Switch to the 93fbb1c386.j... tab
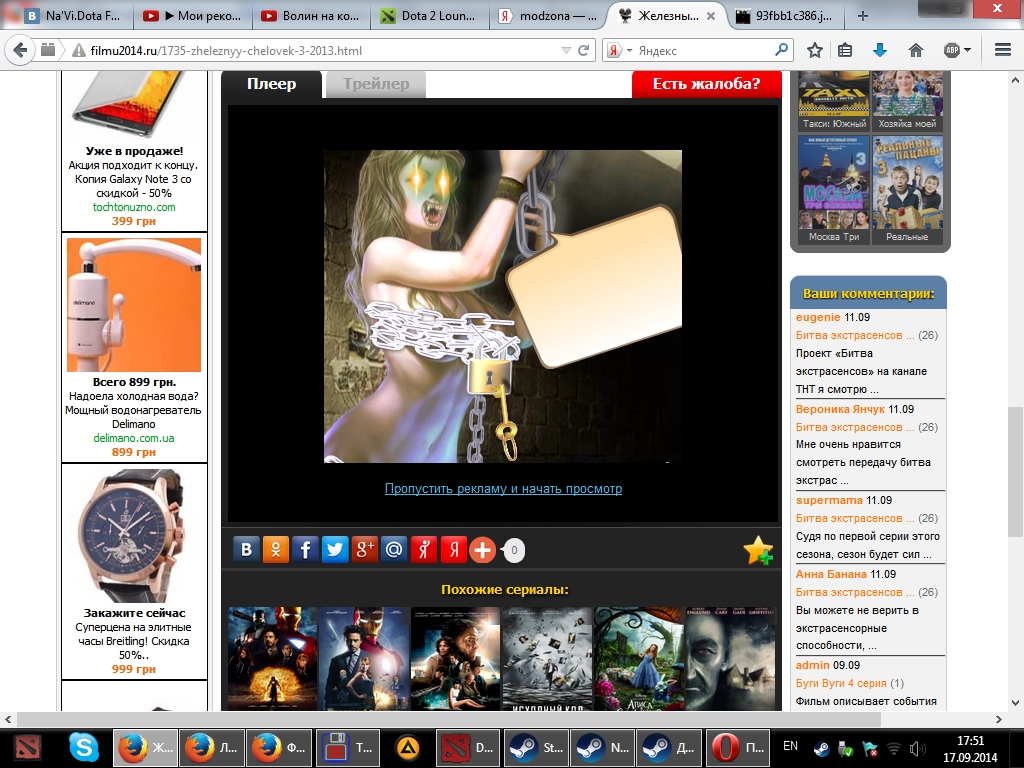 pos(785,16)
